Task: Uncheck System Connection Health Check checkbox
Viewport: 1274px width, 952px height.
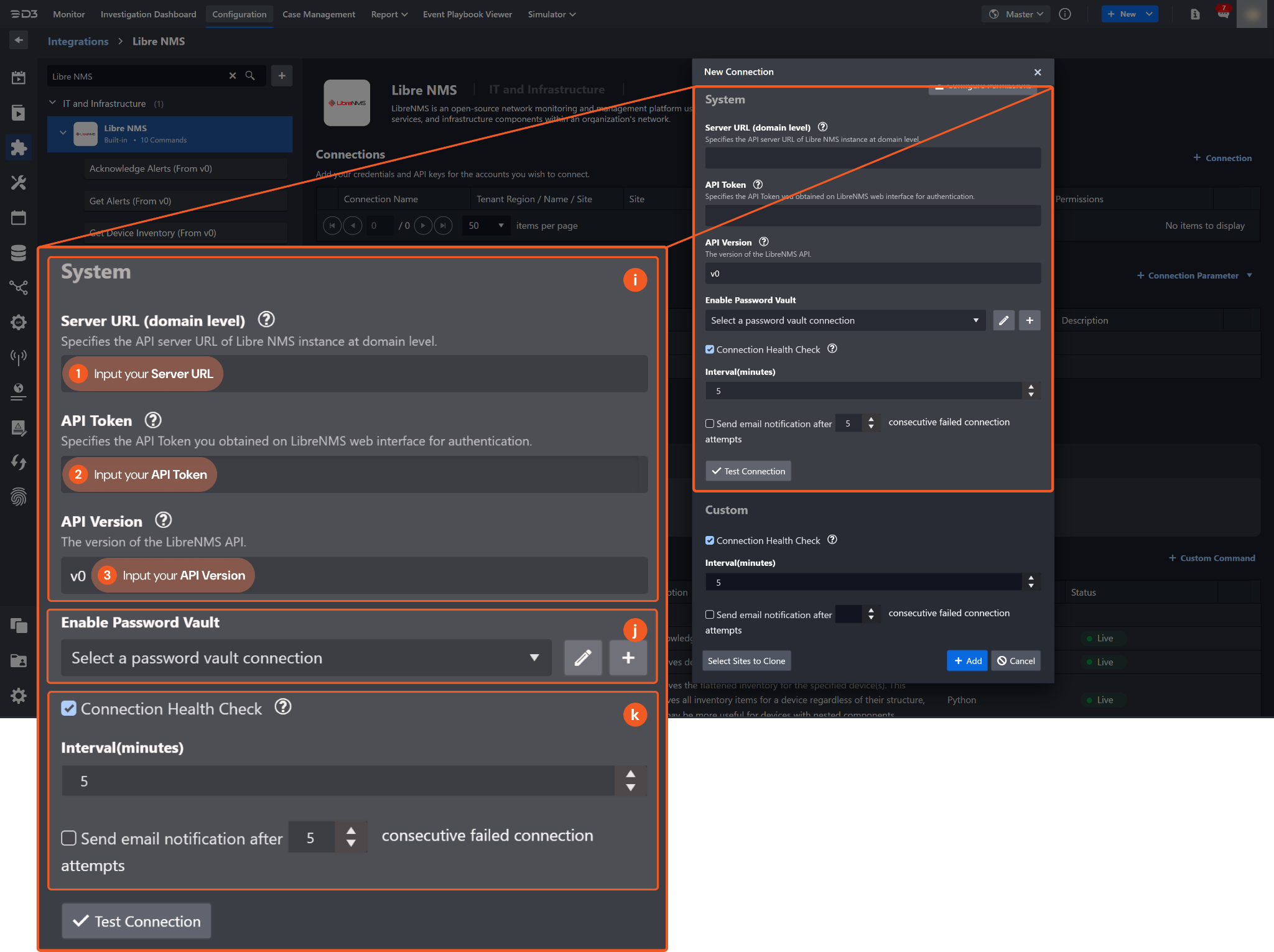Action: click(710, 349)
